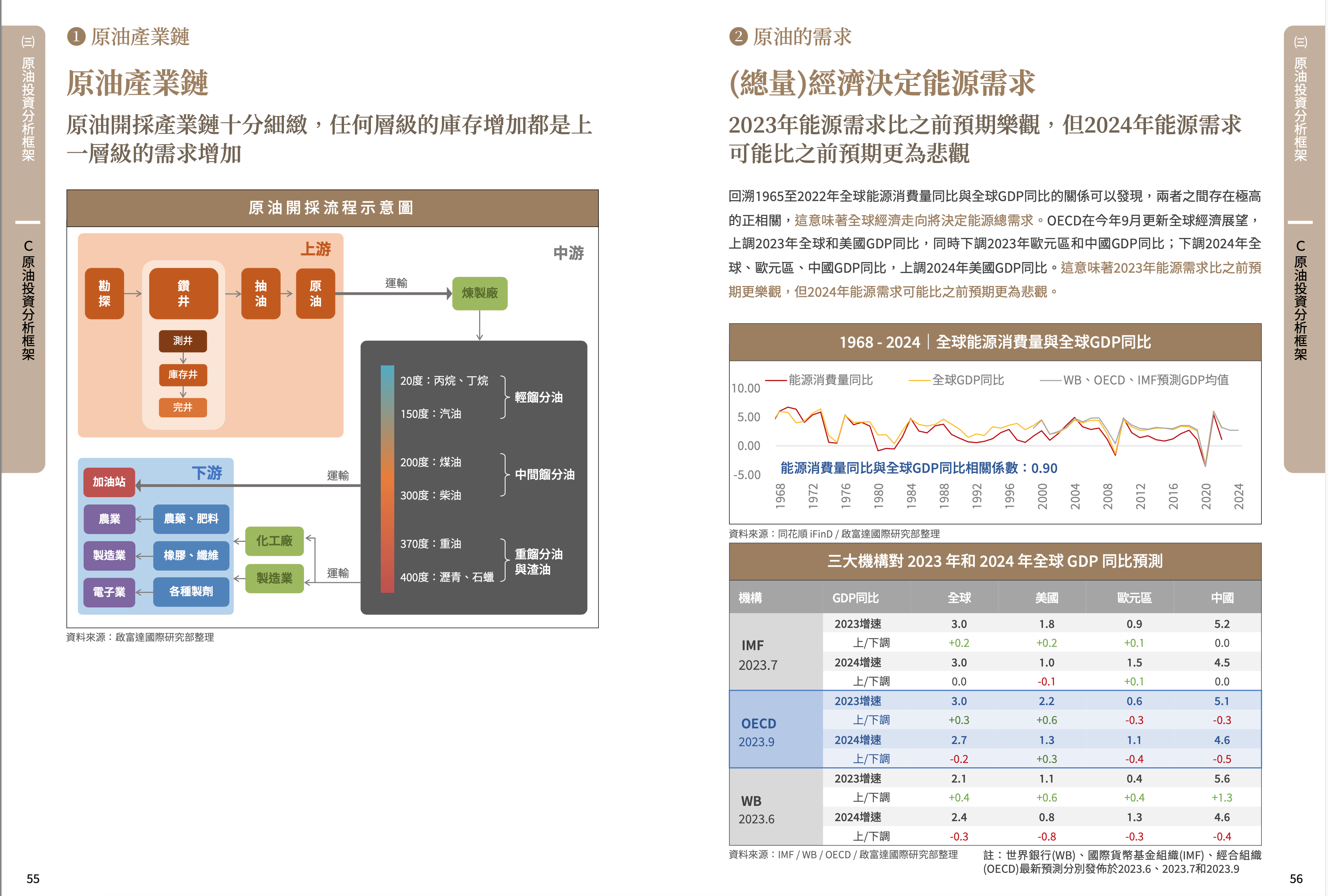Click the 5.6 cell in the 中國 column
Screen dimensions: 1328x896
coord(1222,779)
